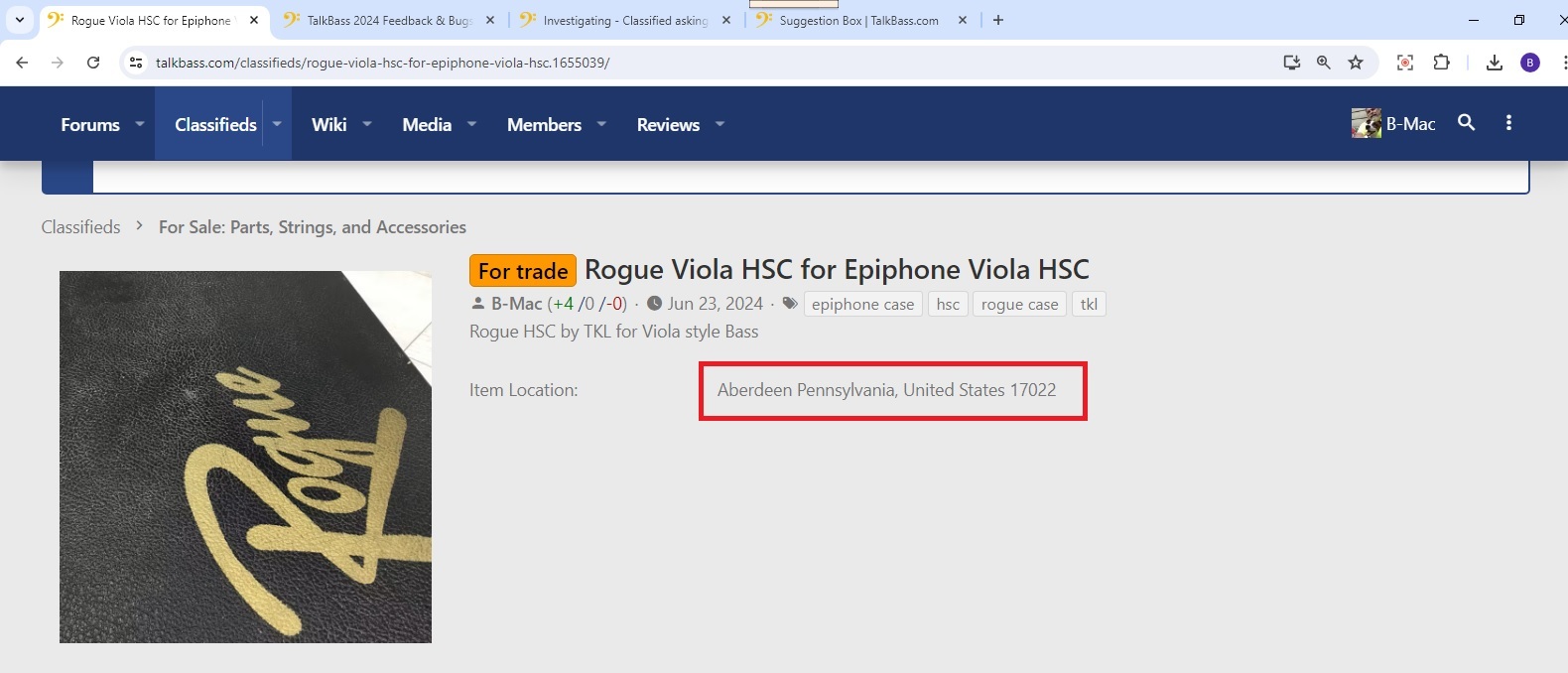Expand the Classifieds dropdown arrow
This screenshot has height=673, width=1568.
coord(277,124)
